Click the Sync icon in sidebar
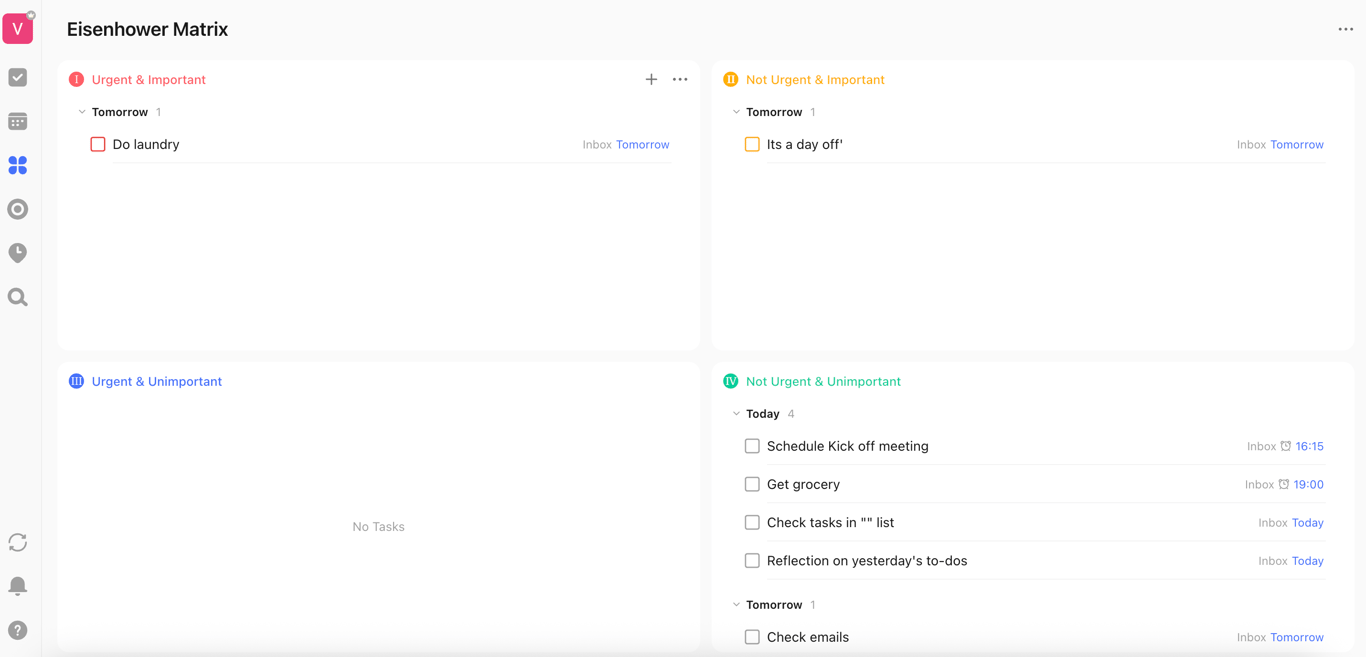This screenshot has height=657, width=1366. pos(18,542)
